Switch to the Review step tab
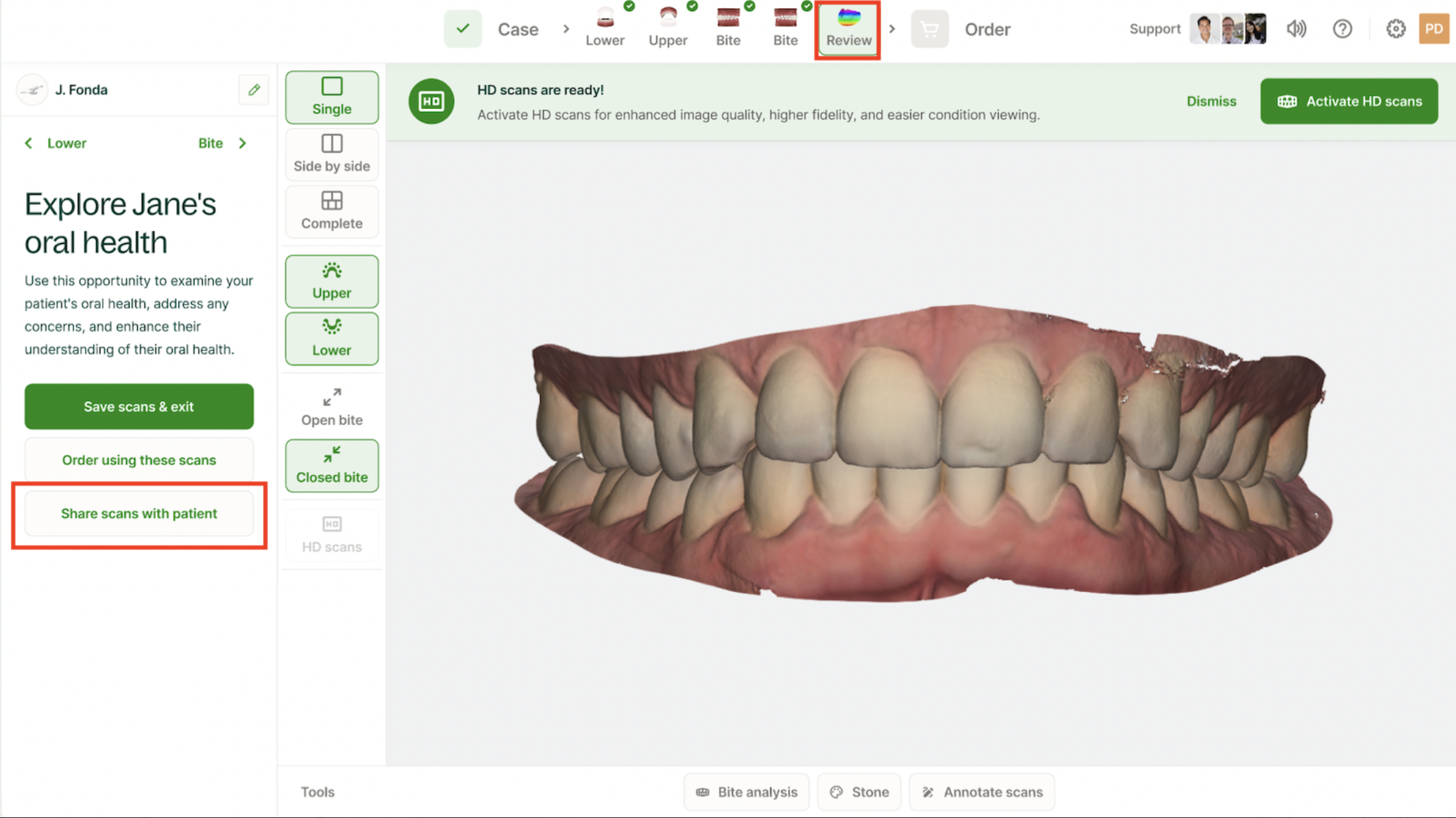 (x=848, y=29)
